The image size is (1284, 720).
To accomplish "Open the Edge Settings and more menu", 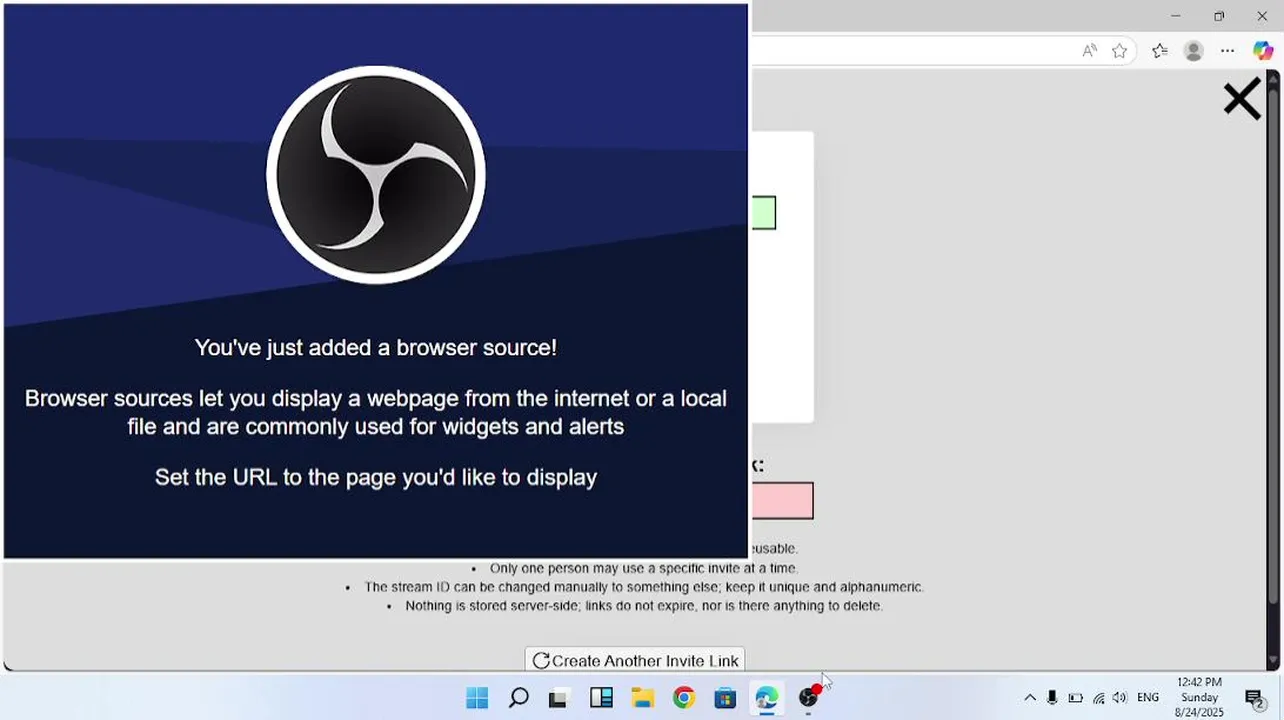I will [1227, 51].
